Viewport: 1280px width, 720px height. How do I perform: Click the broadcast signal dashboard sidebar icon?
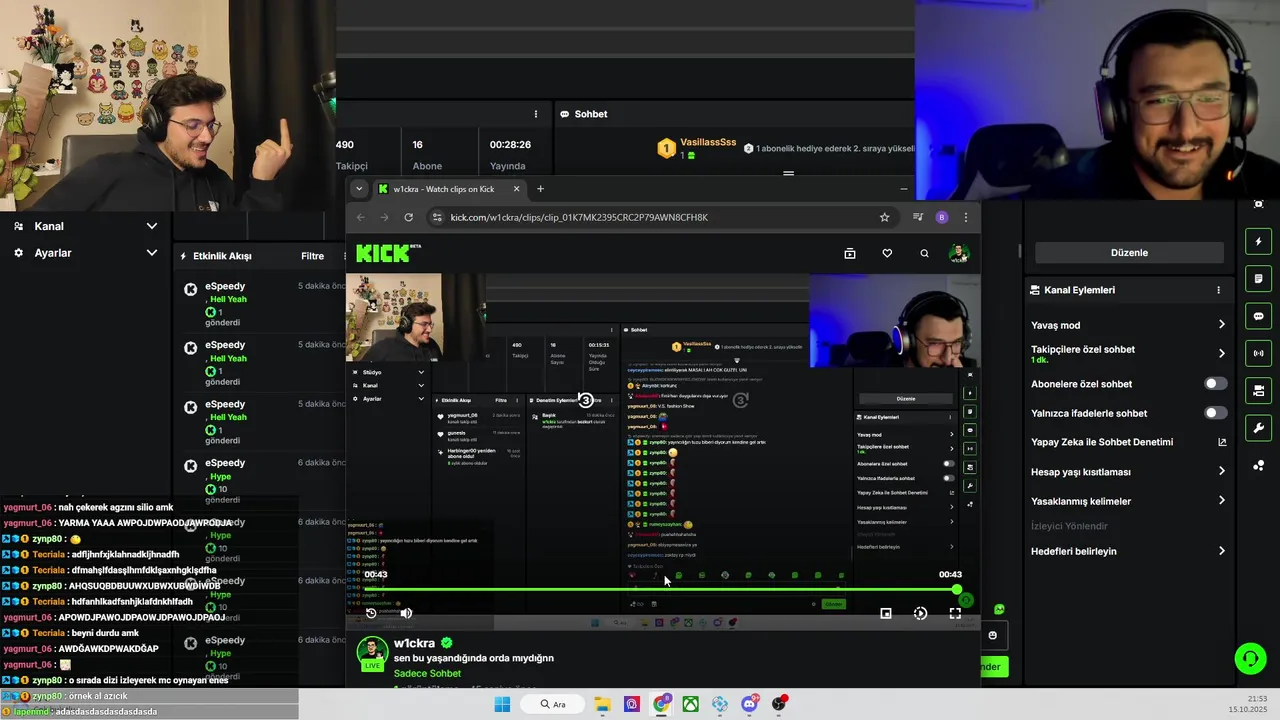pyautogui.click(x=1259, y=353)
